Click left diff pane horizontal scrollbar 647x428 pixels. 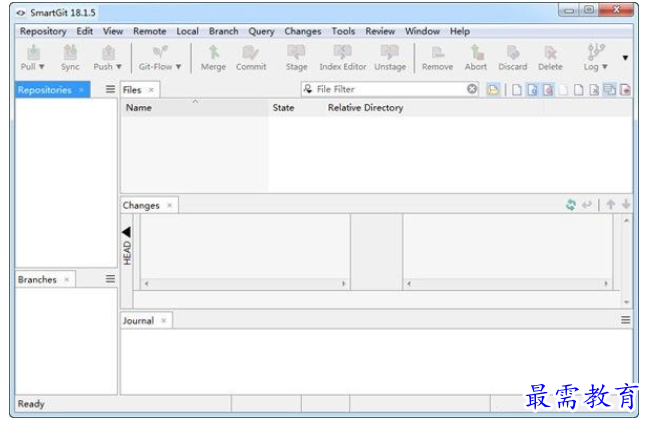245,284
